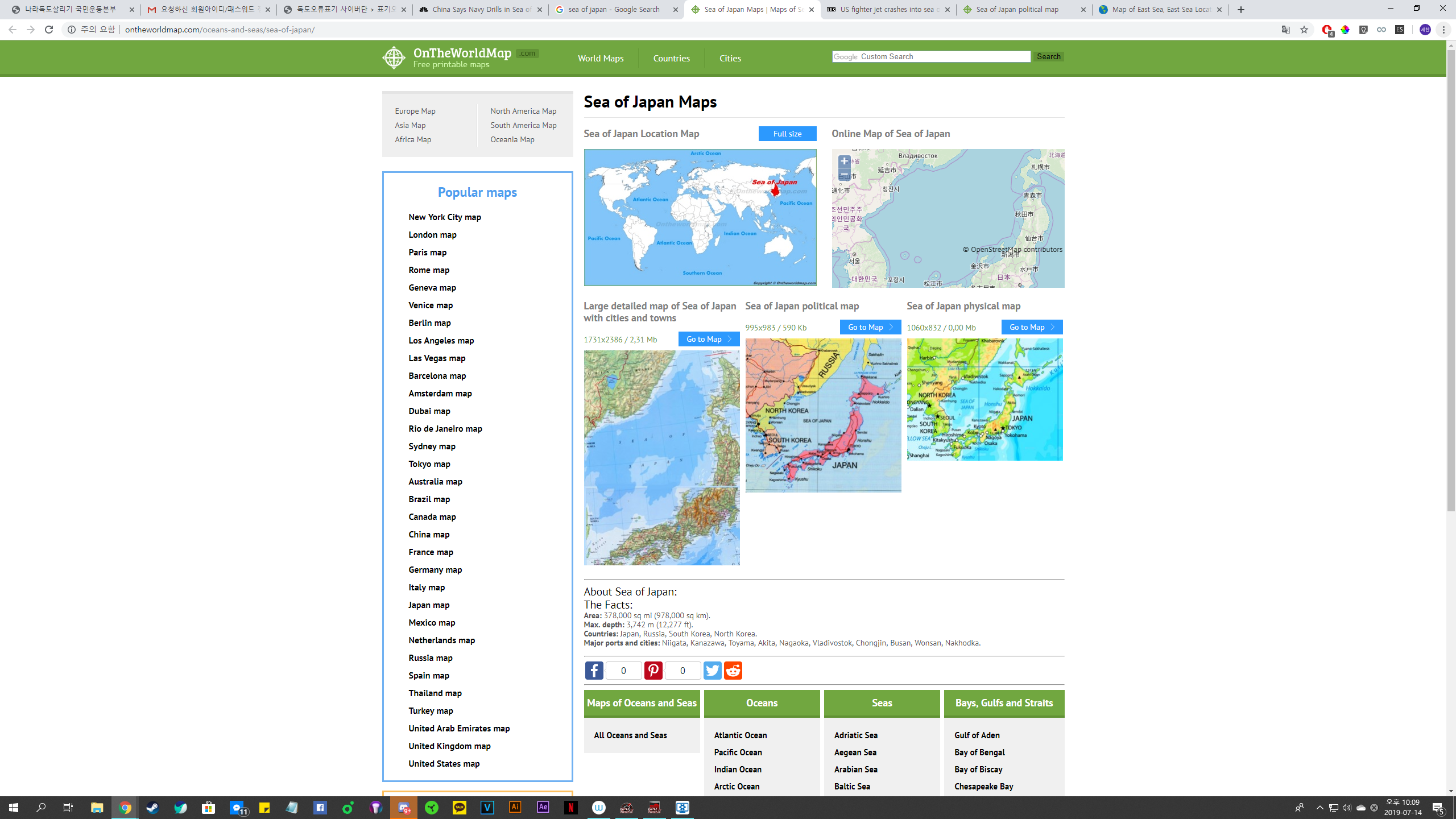Open the Tokyo map link
This screenshot has width=1456, height=819.
click(429, 464)
